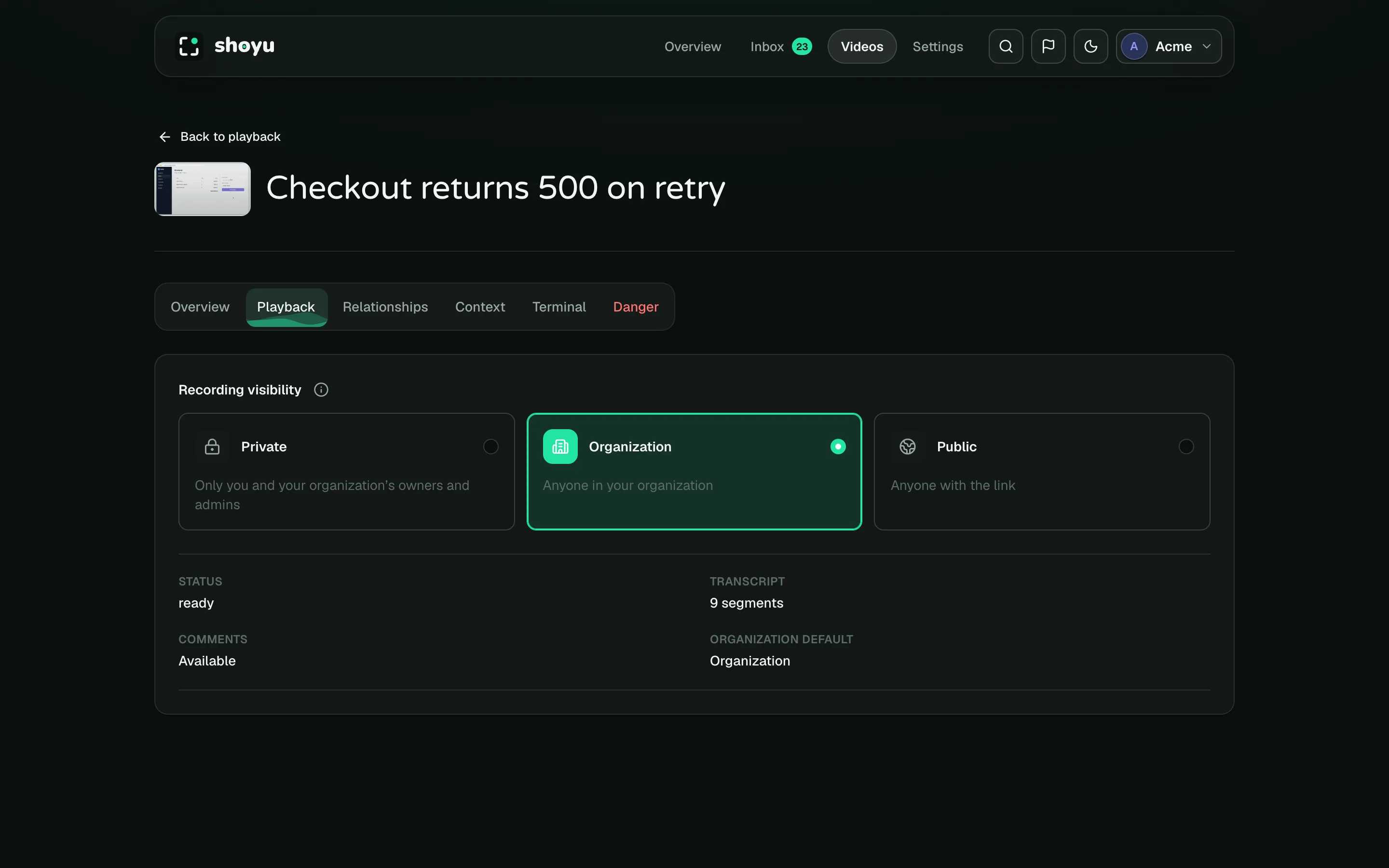The width and height of the screenshot is (1389, 868).
Task: Toggle dark mode with moon icon
Action: (1090, 46)
